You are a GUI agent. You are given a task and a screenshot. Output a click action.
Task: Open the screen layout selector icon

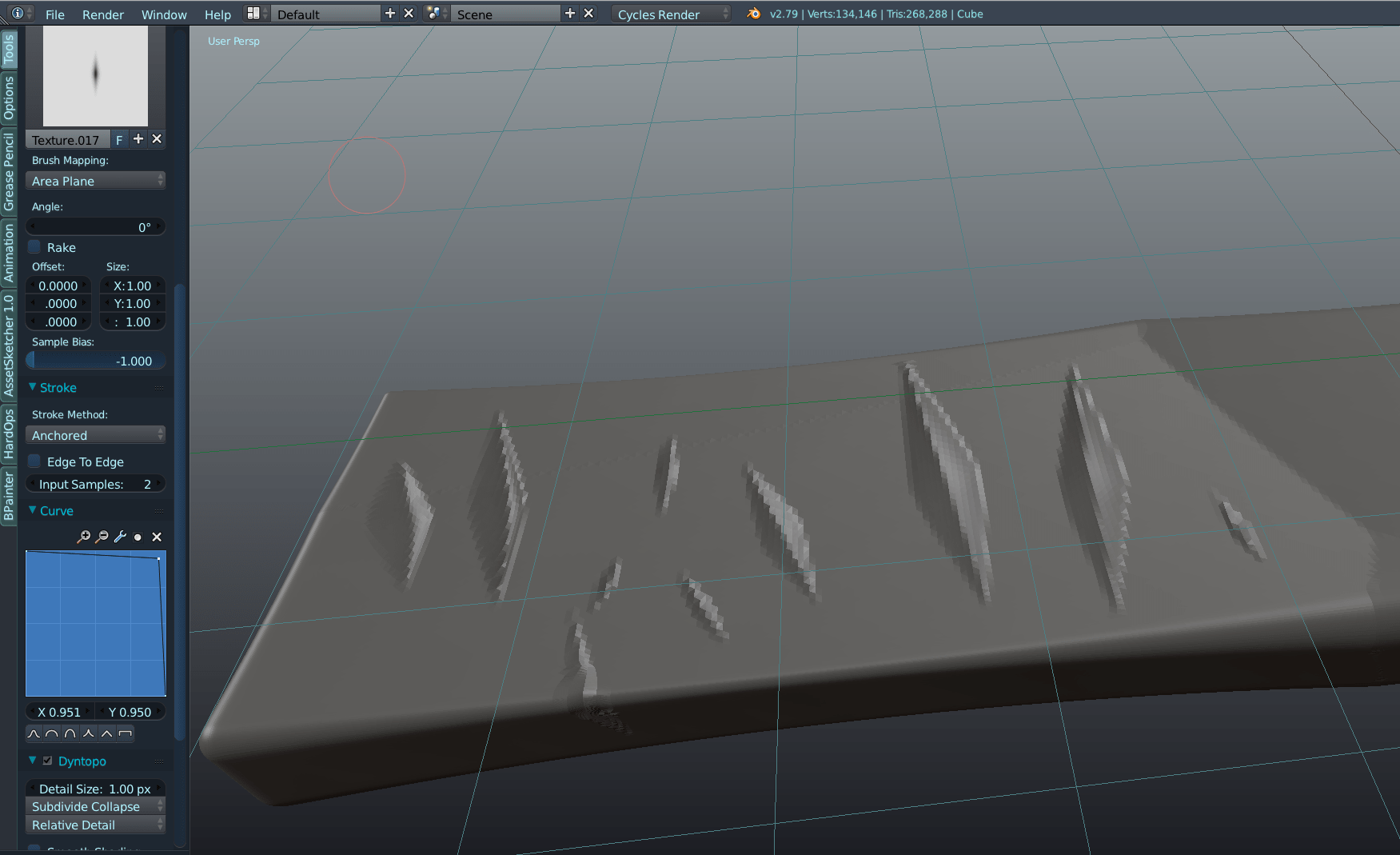[253, 12]
